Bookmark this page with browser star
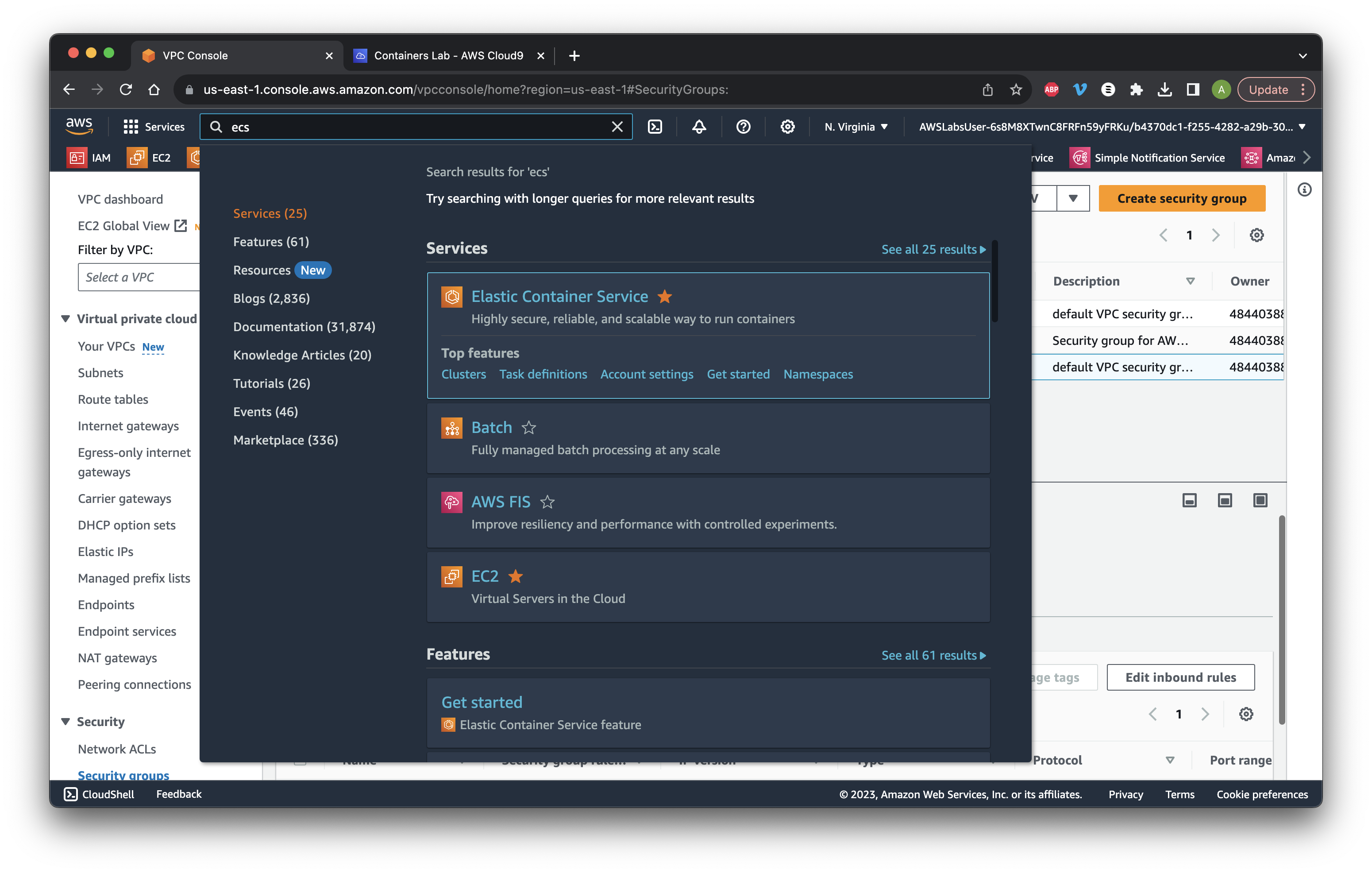 tap(1015, 89)
